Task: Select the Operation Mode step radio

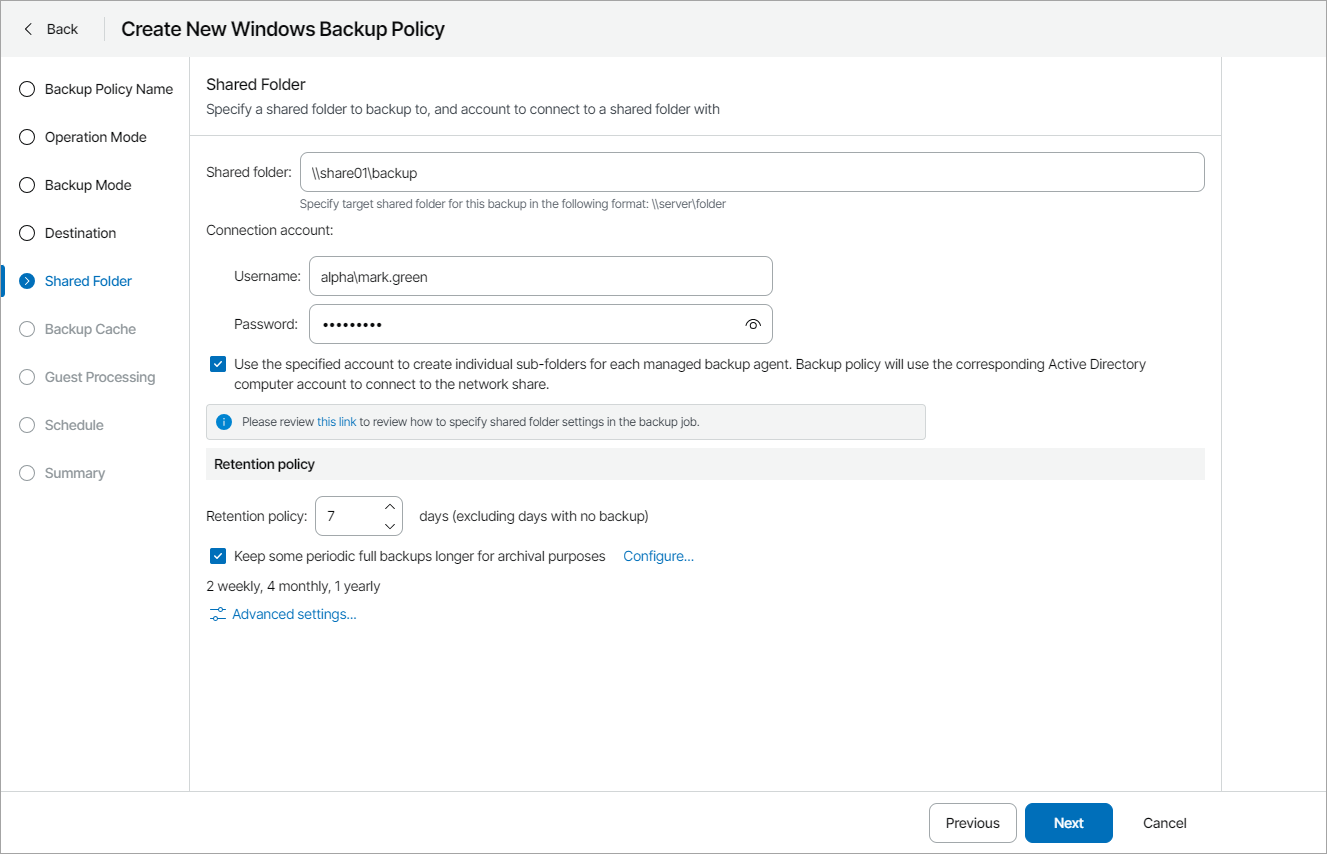Action: coord(26,137)
